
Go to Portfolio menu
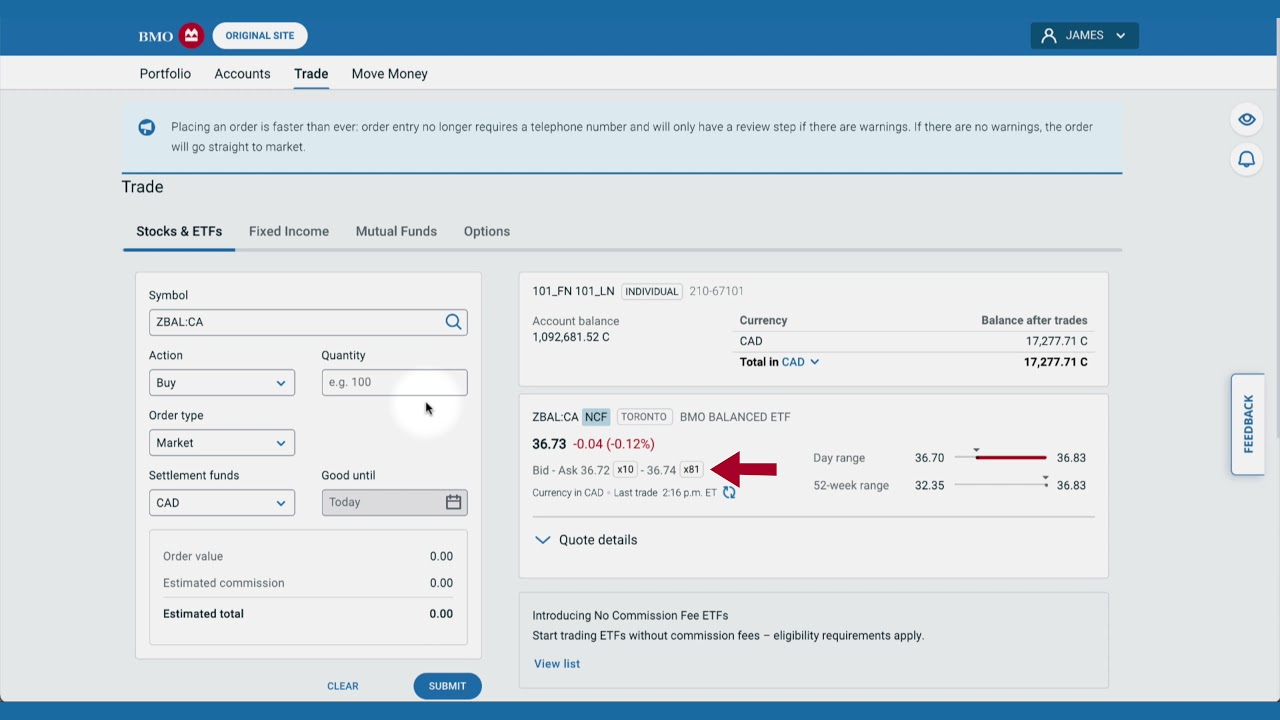tap(165, 74)
